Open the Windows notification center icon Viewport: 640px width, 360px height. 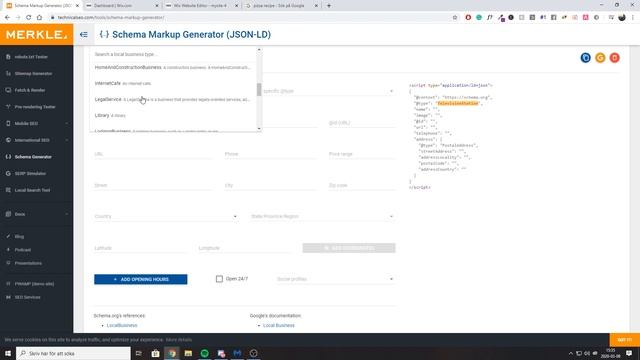coord(629,353)
